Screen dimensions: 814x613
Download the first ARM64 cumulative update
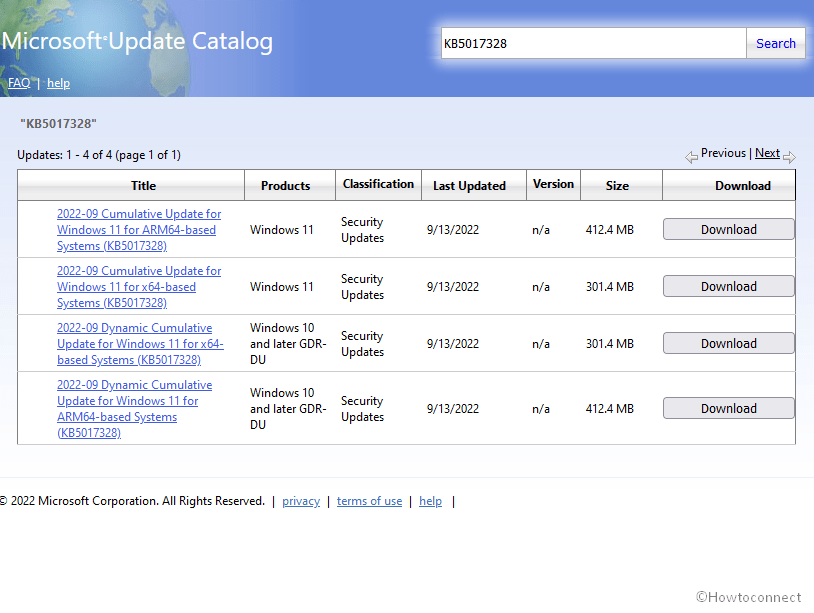[728, 229]
